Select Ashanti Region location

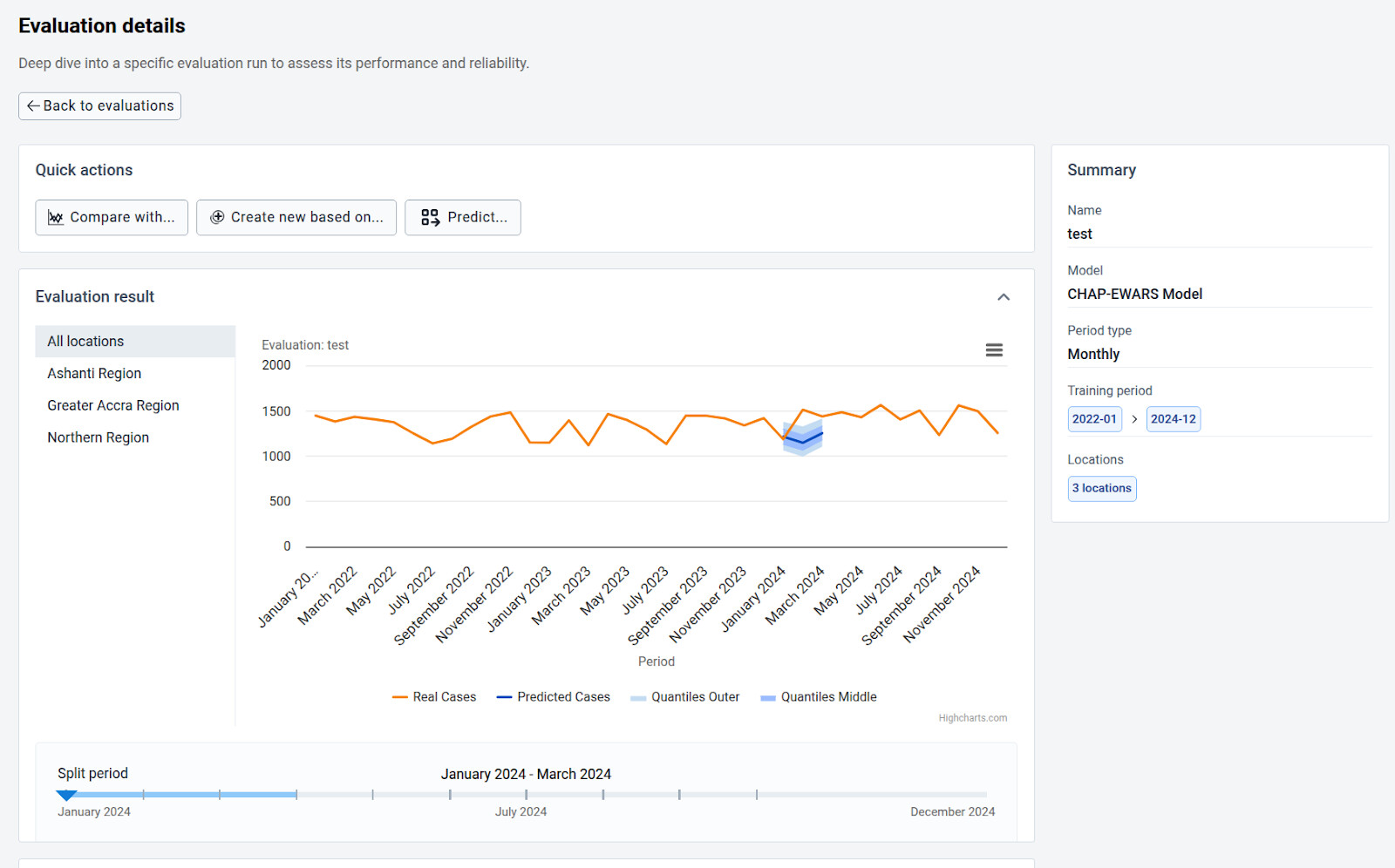(x=94, y=374)
